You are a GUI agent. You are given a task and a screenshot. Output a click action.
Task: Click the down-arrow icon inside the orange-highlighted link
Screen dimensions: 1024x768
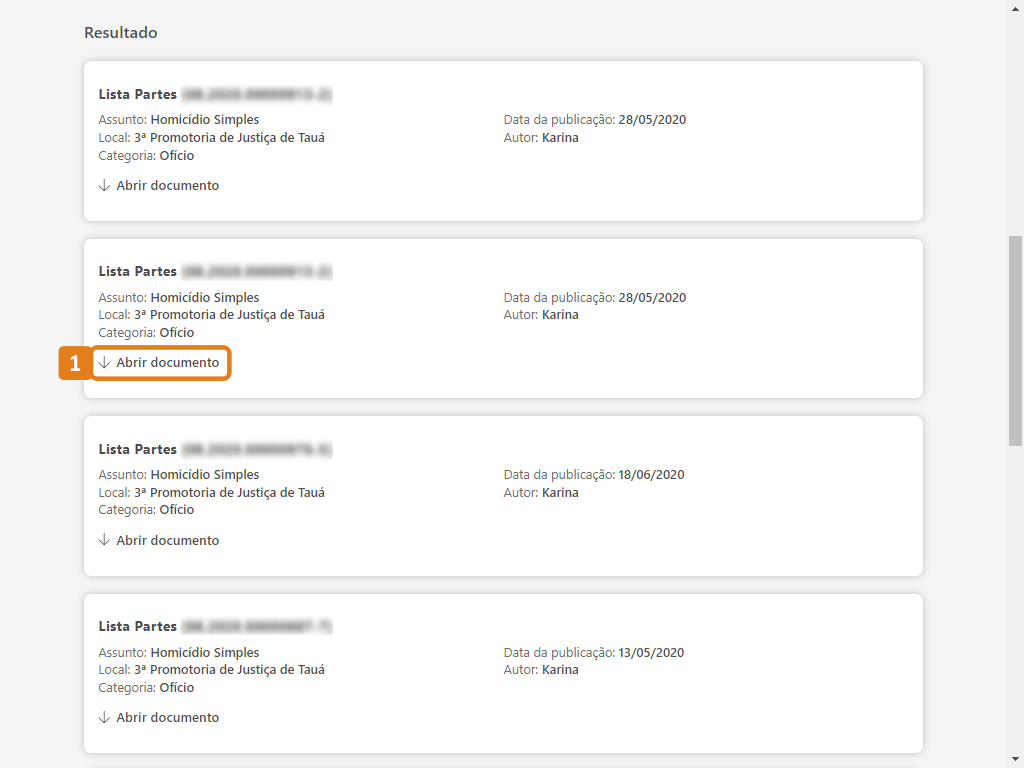click(104, 363)
